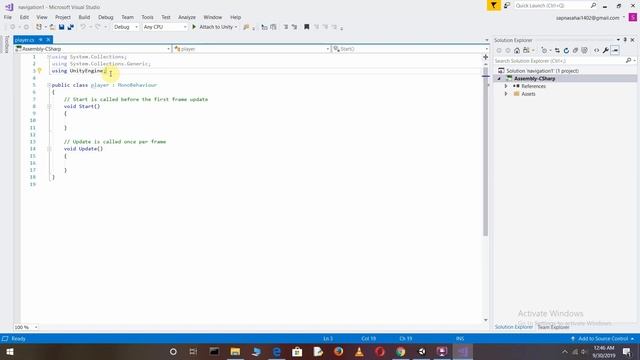This screenshot has width=640, height=360.
Task: Toggle auto hide pin for Solution Explorer
Action: point(625,40)
